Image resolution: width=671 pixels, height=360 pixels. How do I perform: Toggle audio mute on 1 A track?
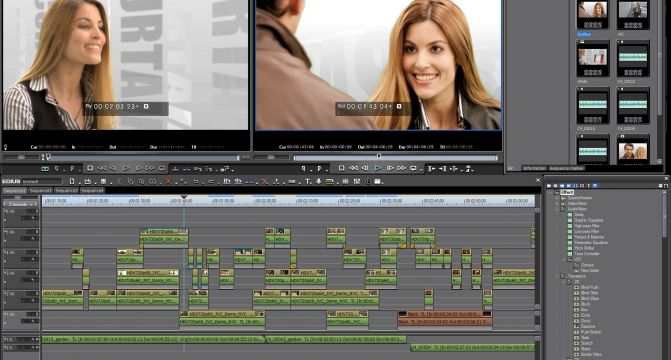(x=36, y=339)
